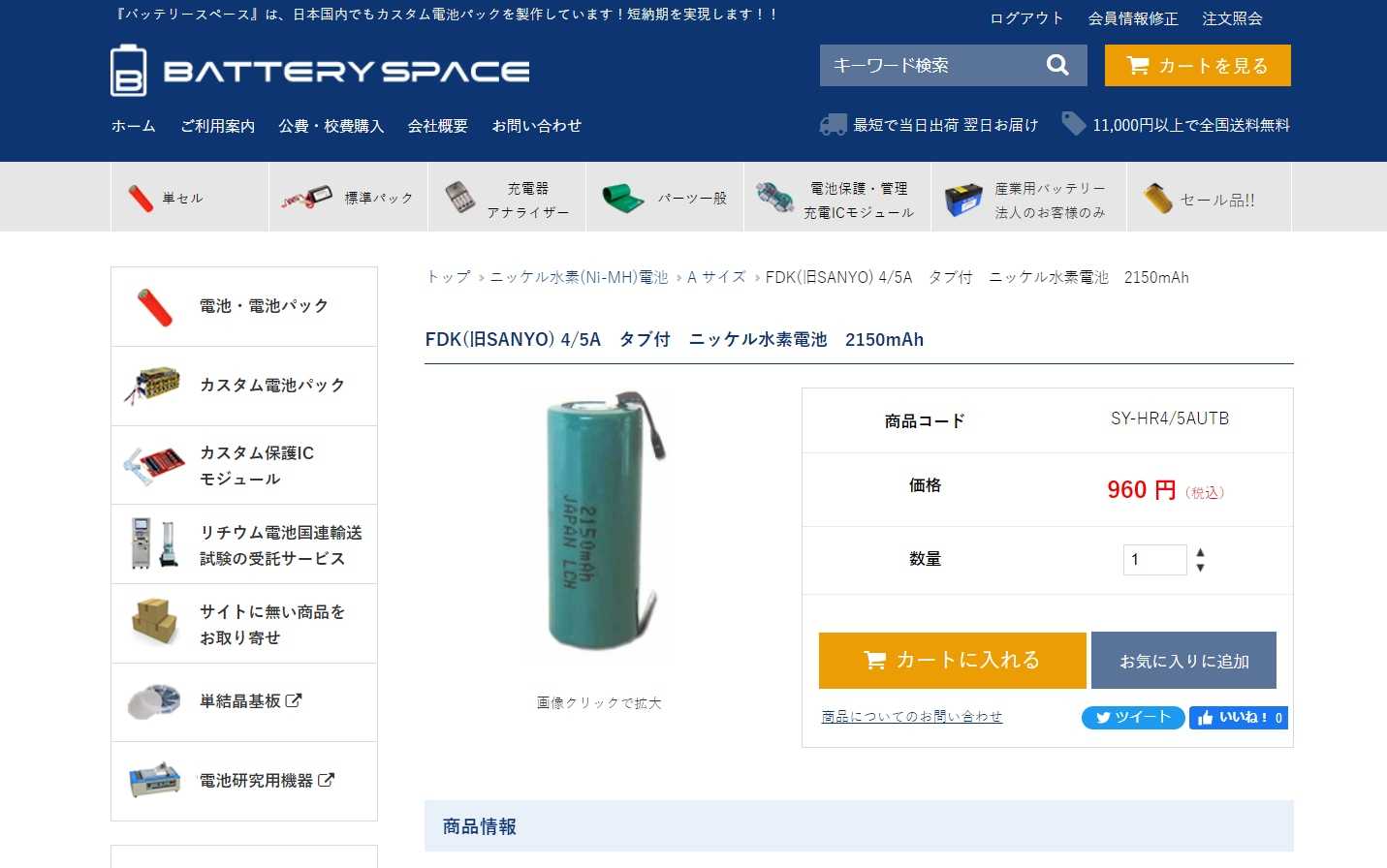1387x868 pixels.
Task: Click お気に入りに追加 button
Action: click(x=1183, y=661)
